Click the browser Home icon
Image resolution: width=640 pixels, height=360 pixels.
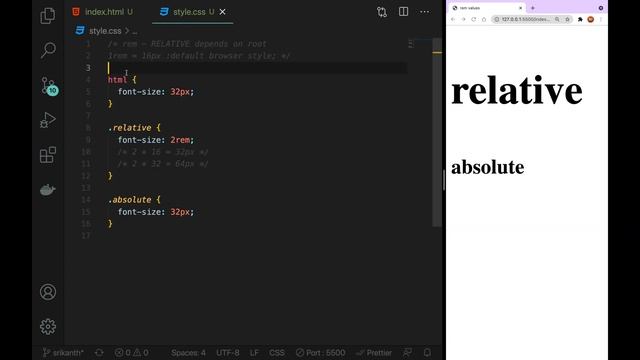(x=484, y=19)
